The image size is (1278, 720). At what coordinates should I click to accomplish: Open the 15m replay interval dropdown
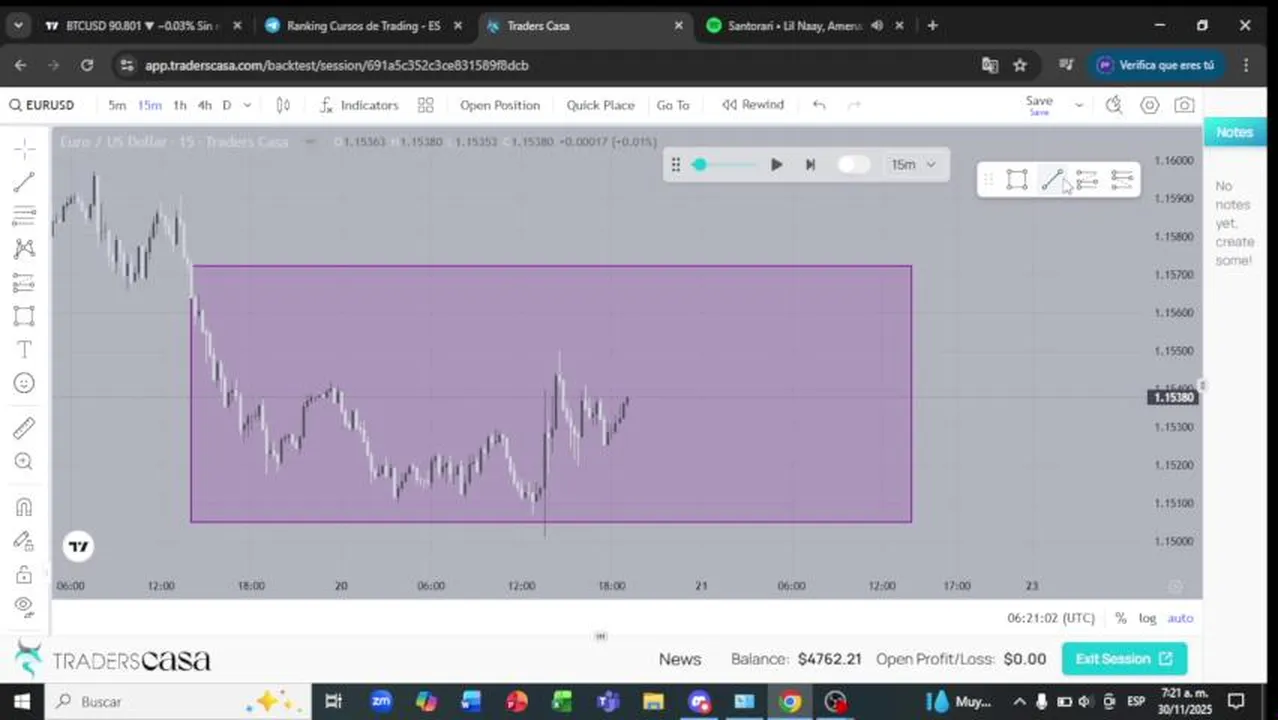pos(913,165)
